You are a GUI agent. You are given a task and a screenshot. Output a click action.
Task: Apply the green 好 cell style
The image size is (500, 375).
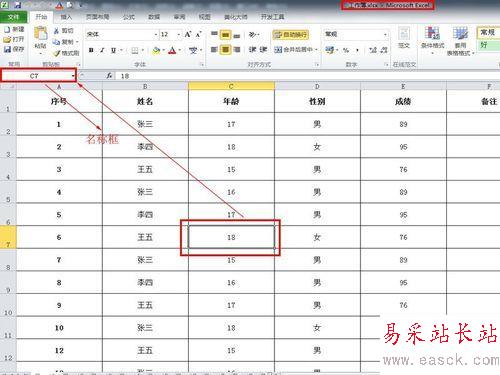click(489, 45)
